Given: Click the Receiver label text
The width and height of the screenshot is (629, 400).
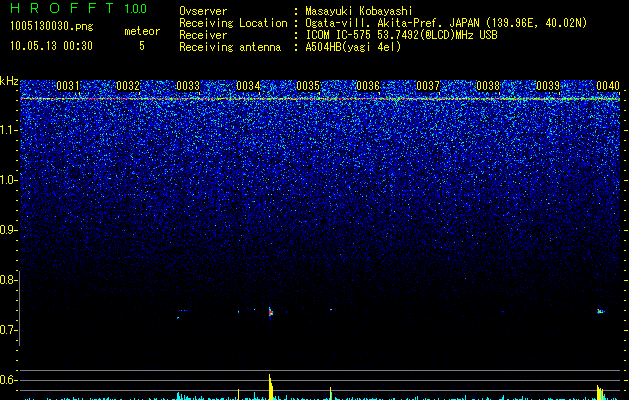Looking at the screenshot, I should 203,35.
